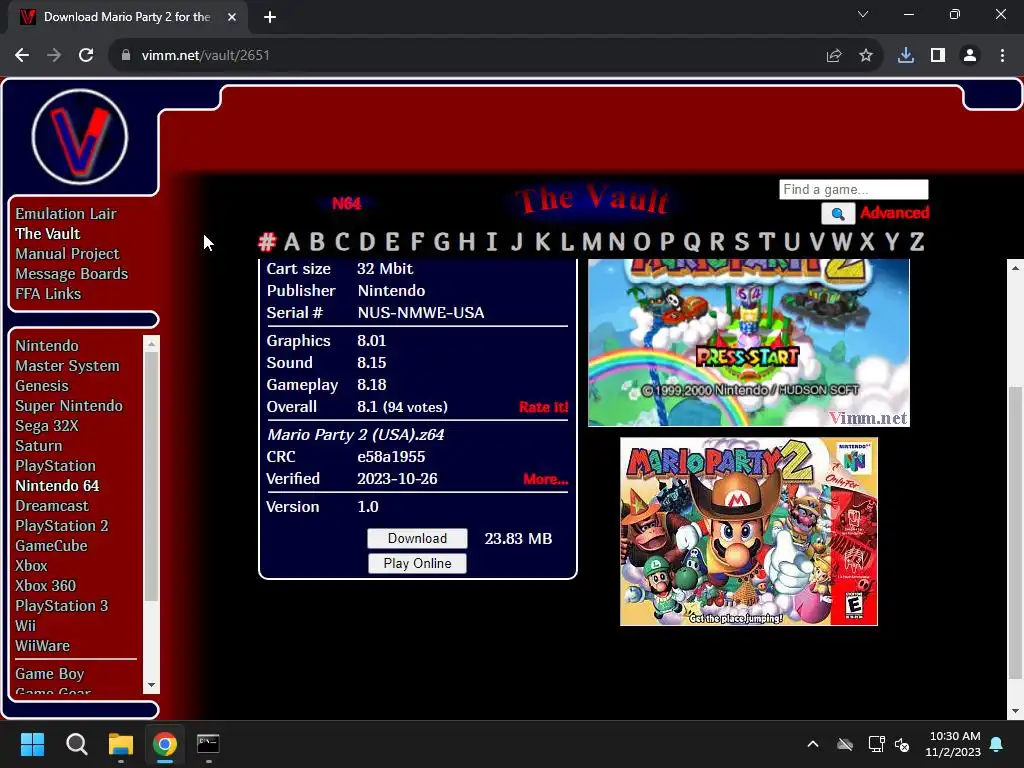
Task: Open the Chrome three-dot menu
Action: [1002, 56]
